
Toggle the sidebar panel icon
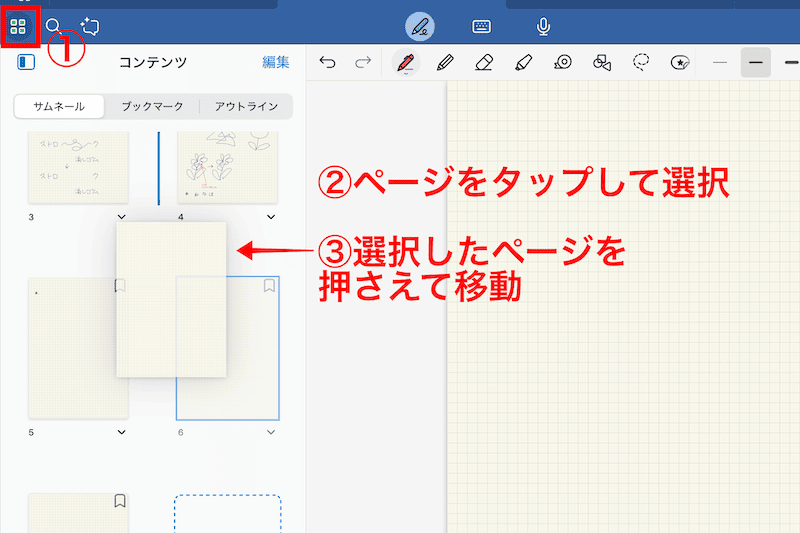coord(26,62)
